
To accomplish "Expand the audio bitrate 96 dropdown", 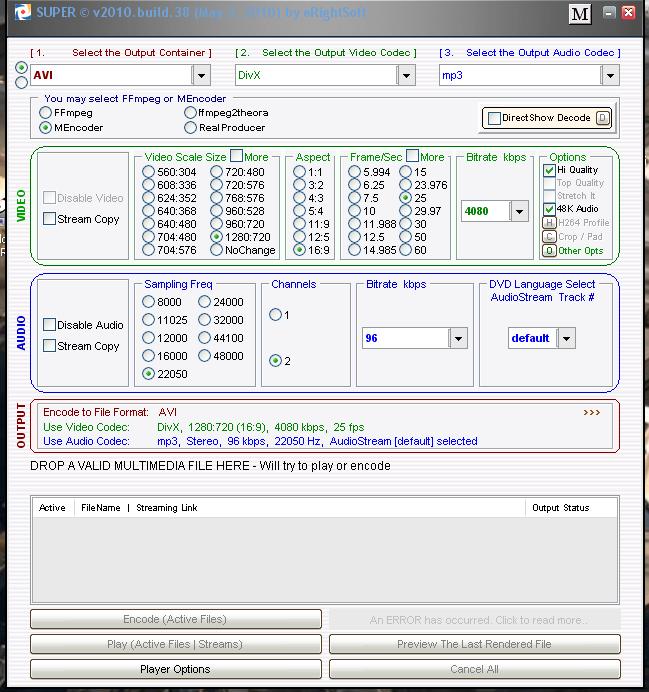I will pyautogui.click(x=459, y=338).
